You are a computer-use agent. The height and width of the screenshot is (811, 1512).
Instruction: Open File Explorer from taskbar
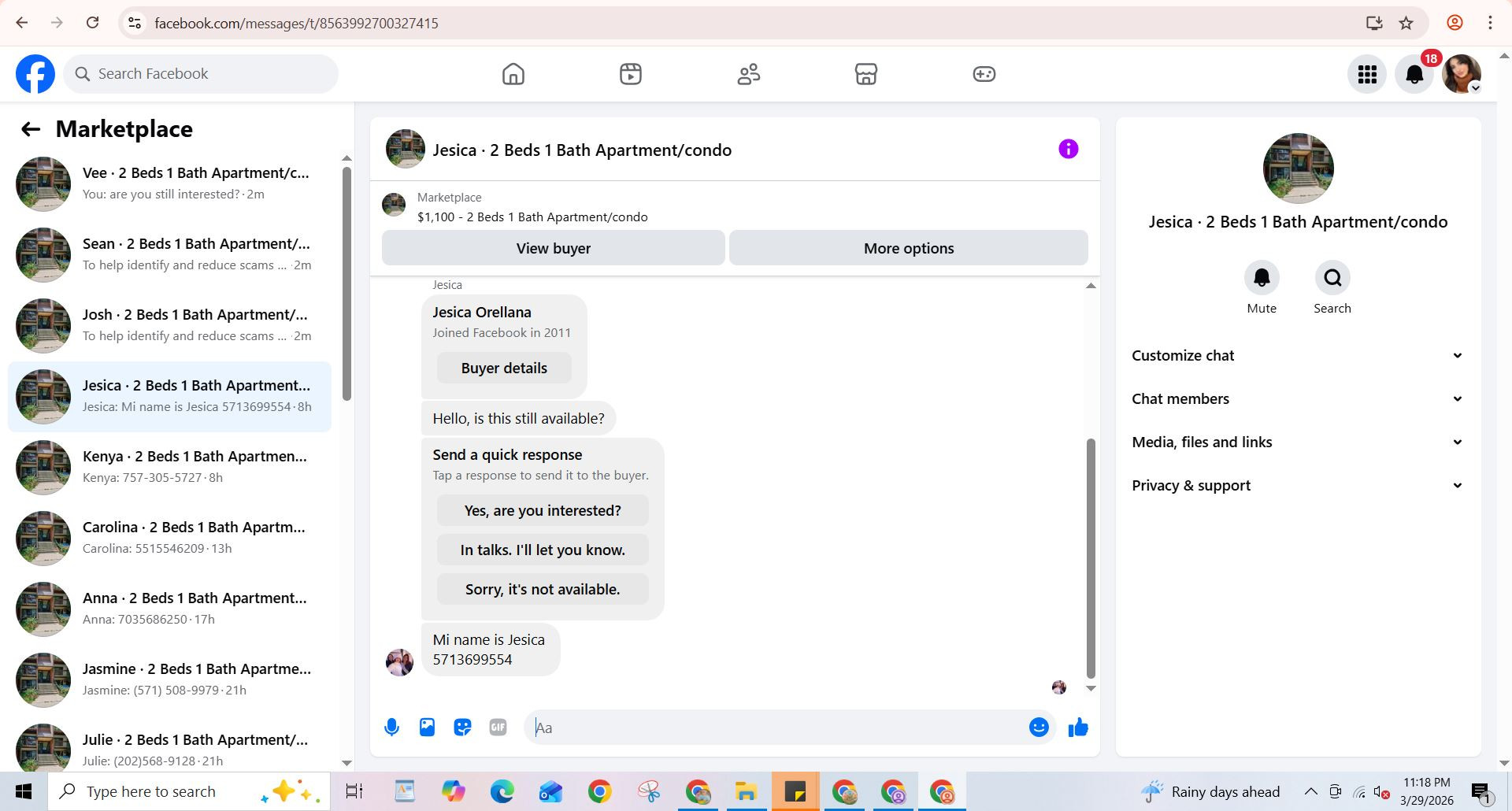point(746,791)
